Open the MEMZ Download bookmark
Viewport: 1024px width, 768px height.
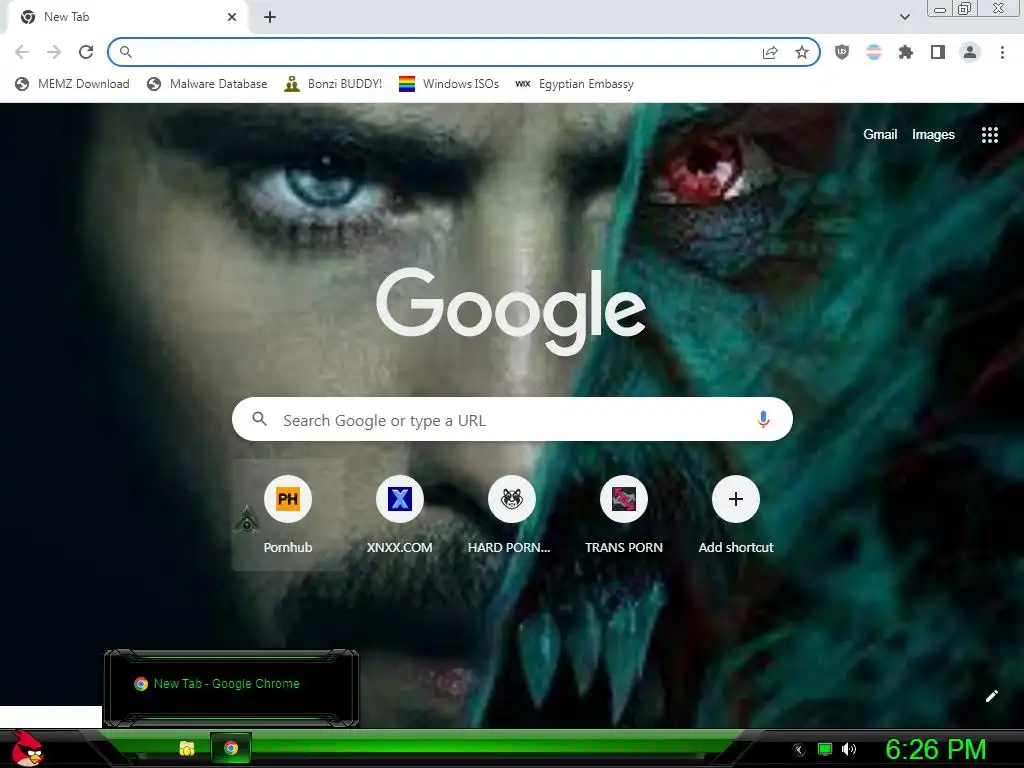pyautogui.click(x=72, y=84)
